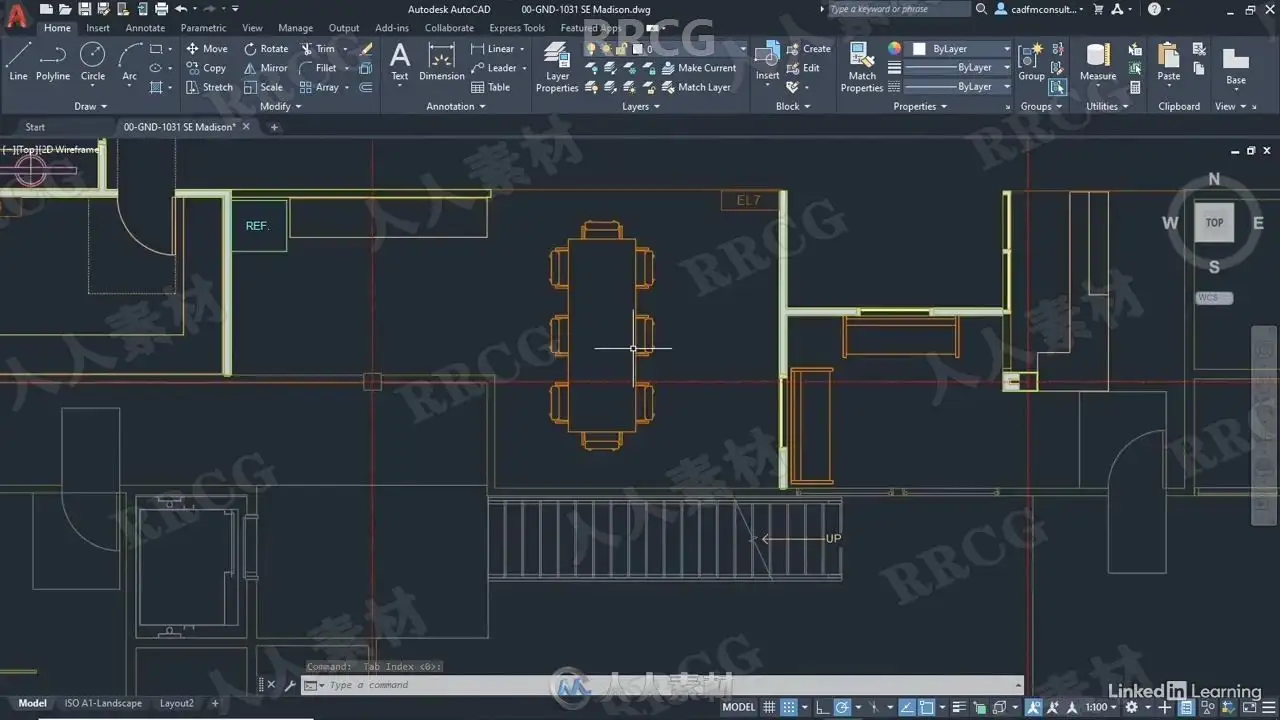Expand the Properties panel
Viewport: 1280px width, 720px height.
(920, 106)
